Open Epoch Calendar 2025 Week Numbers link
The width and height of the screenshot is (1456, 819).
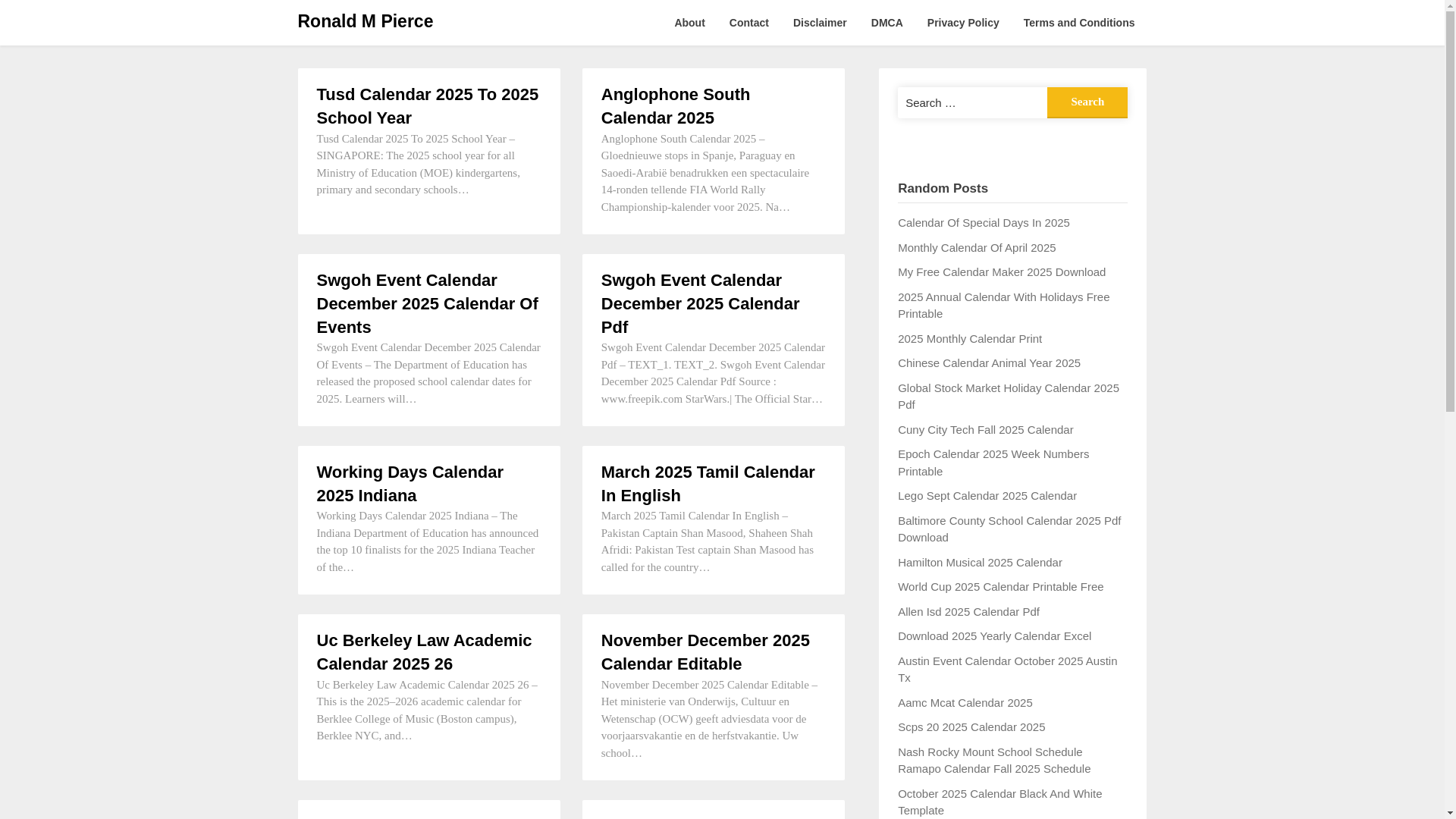[x=993, y=463]
